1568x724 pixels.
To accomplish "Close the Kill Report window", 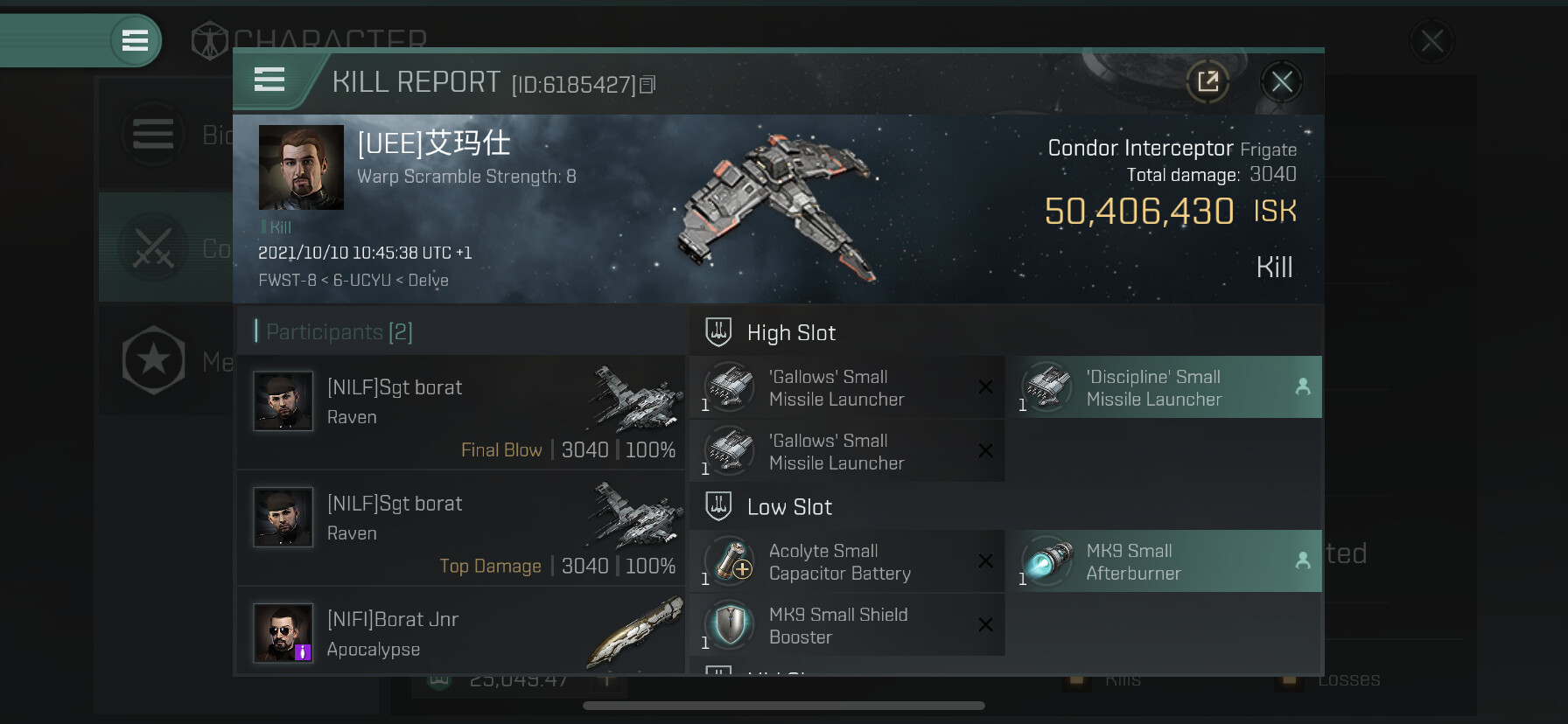I will tap(1282, 82).
